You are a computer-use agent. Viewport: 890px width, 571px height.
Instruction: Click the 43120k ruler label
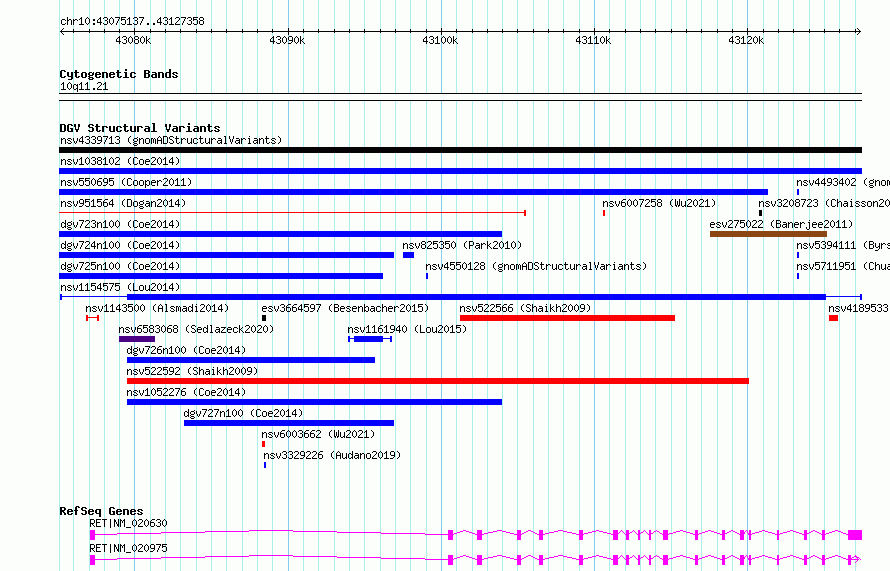[746, 40]
